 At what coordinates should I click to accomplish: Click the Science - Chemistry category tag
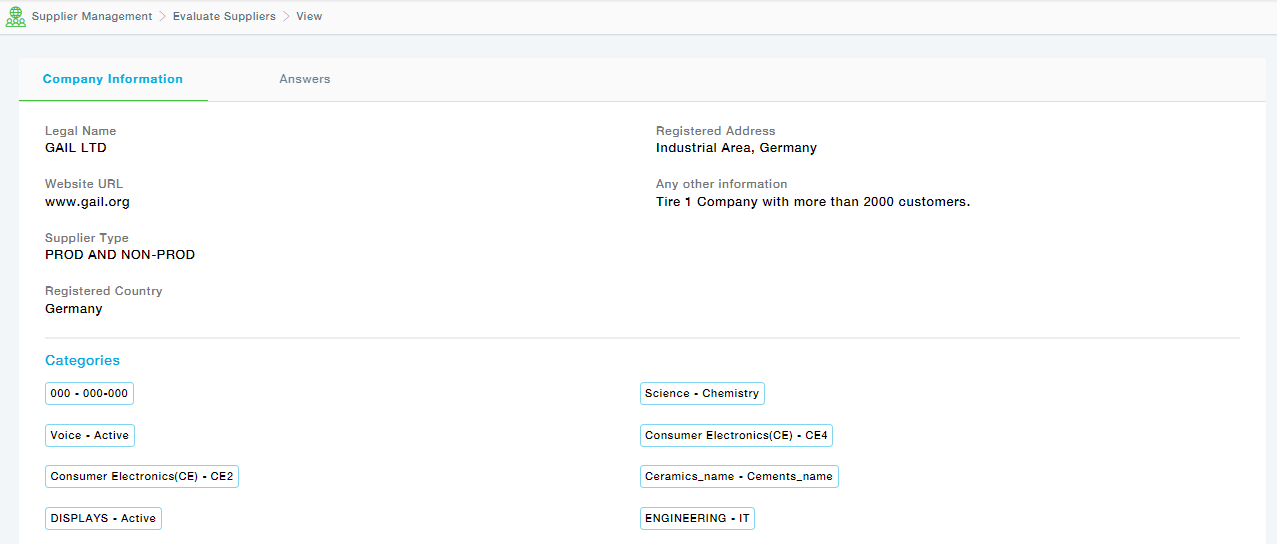pos(701,394)
